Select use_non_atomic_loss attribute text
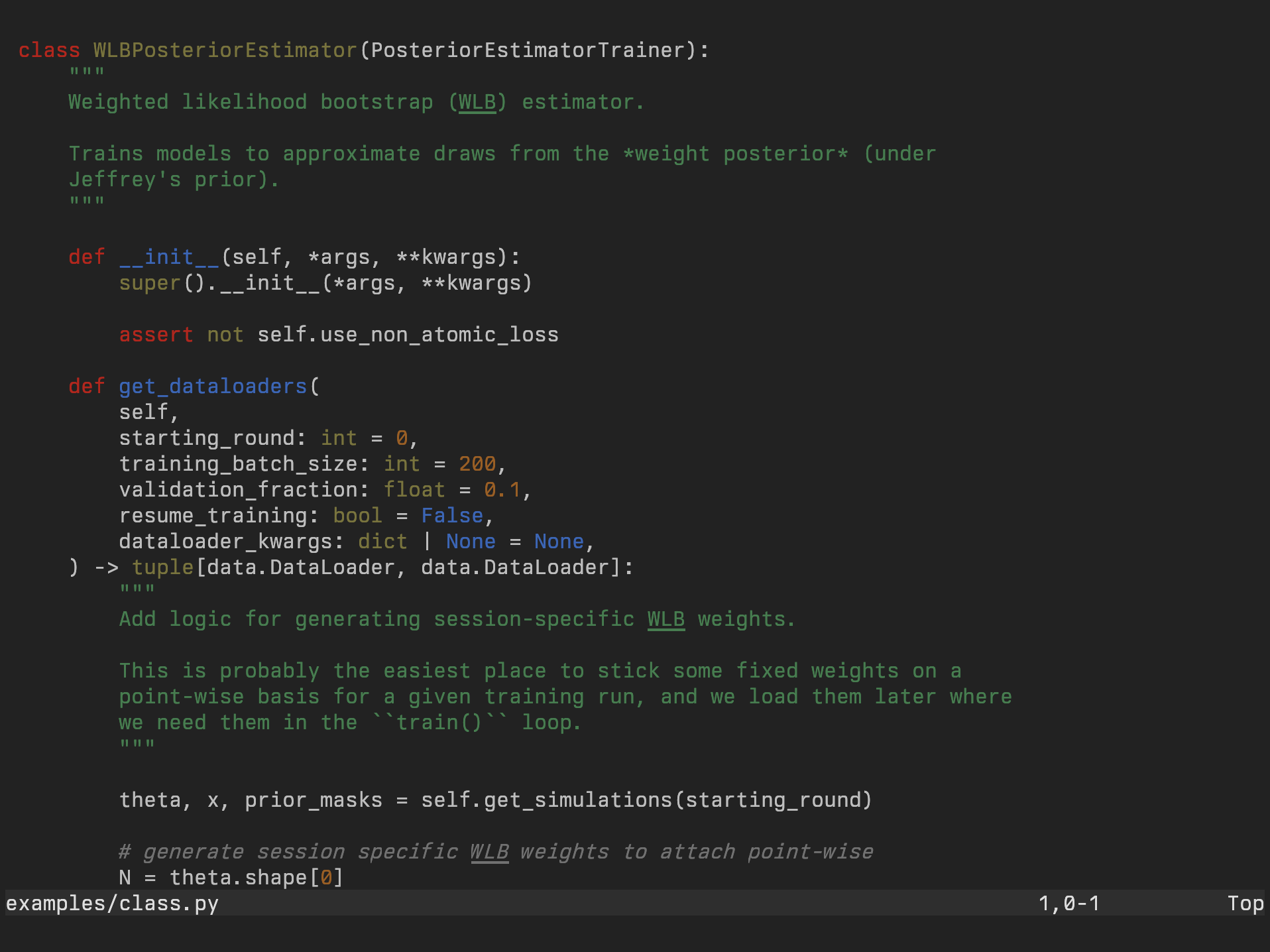 pyautogui.click(x=439, y=335)
